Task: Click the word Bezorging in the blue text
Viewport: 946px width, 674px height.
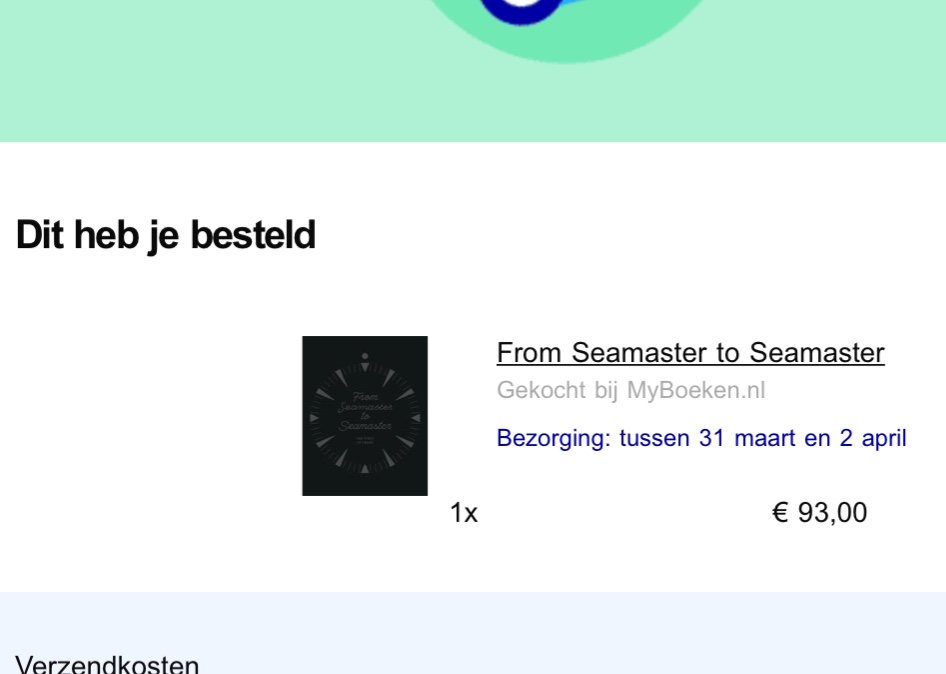Action: coord(554,438)
